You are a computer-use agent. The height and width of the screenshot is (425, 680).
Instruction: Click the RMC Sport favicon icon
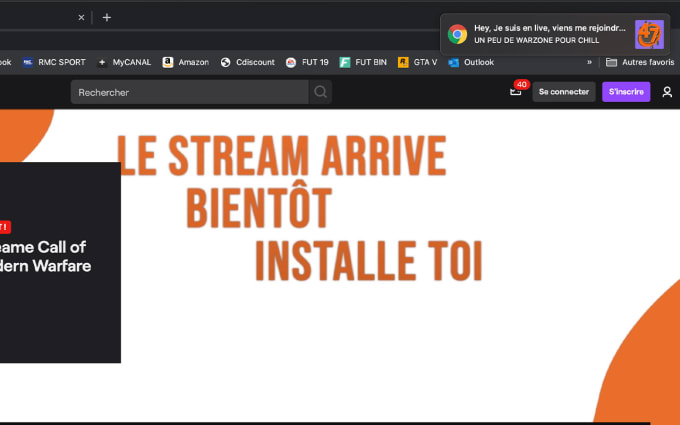click(x=28, y=62)
